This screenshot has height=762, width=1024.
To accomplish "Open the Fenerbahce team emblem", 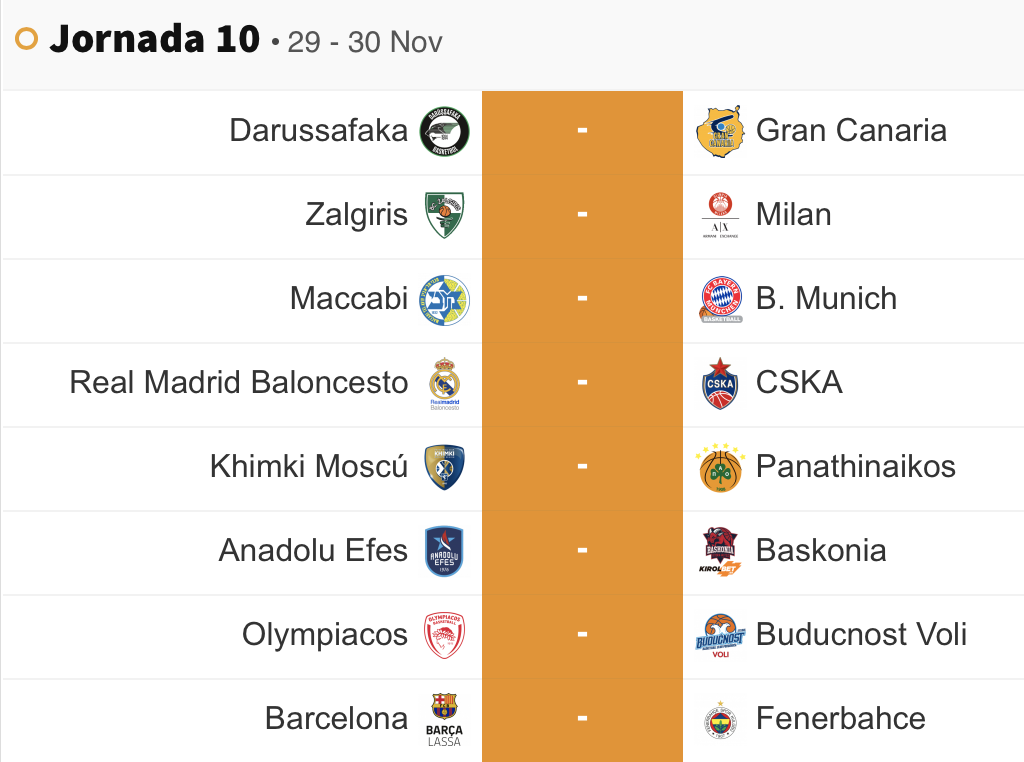I will click(x=721, y=719).
